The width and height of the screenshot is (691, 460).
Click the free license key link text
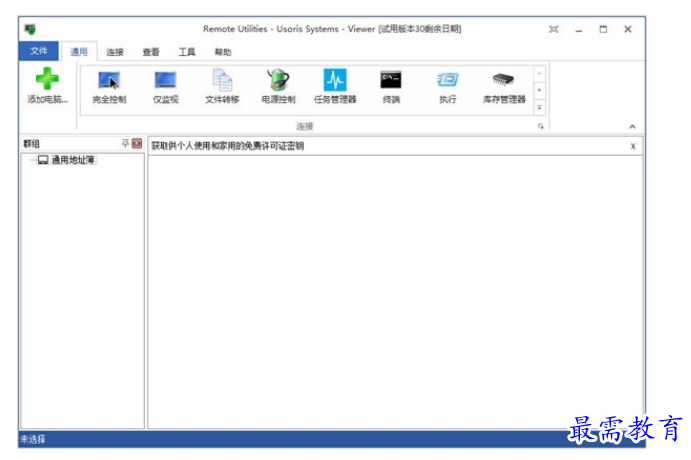[227, 146]
